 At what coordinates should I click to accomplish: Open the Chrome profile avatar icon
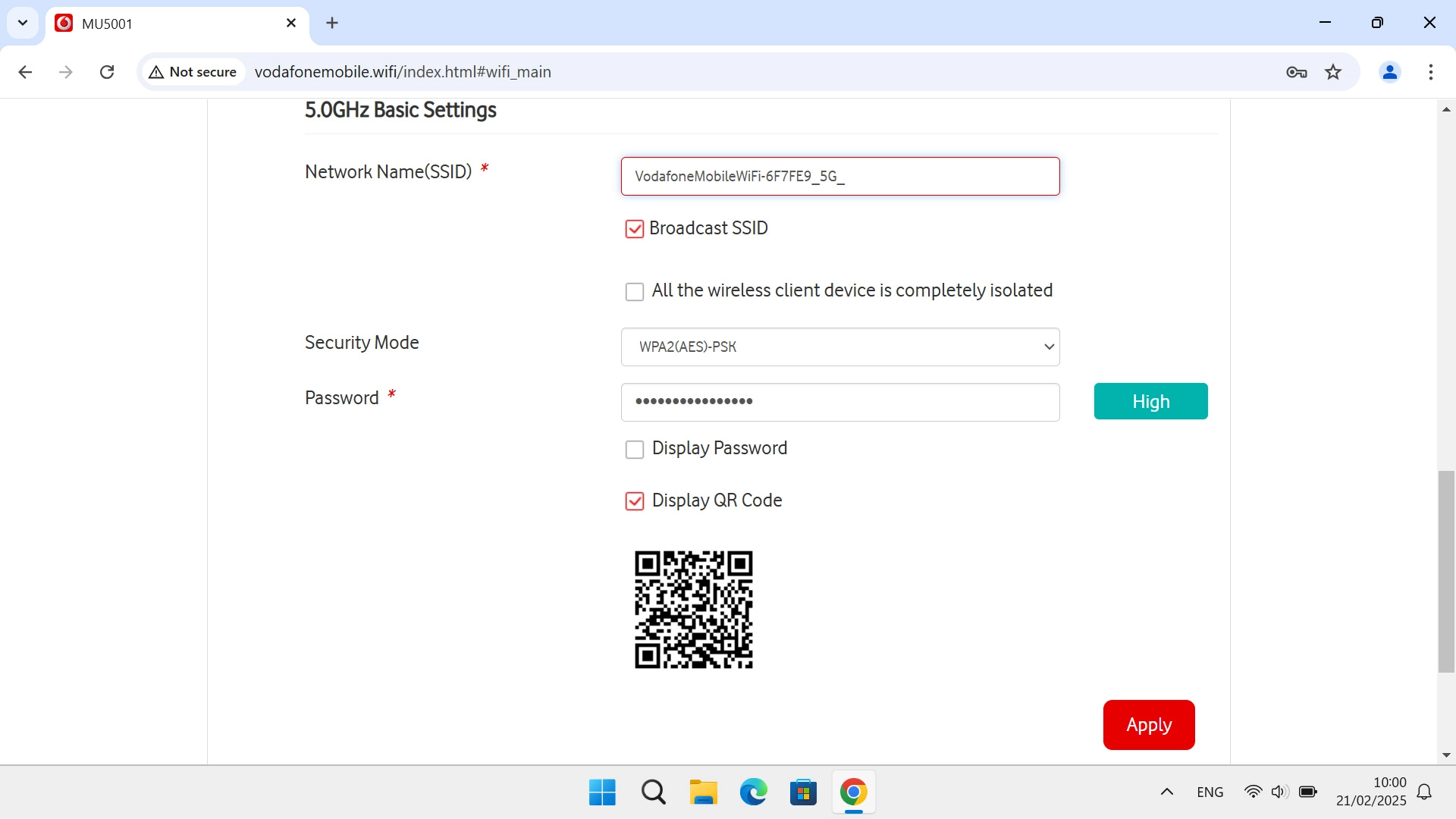pos(1389,72)
